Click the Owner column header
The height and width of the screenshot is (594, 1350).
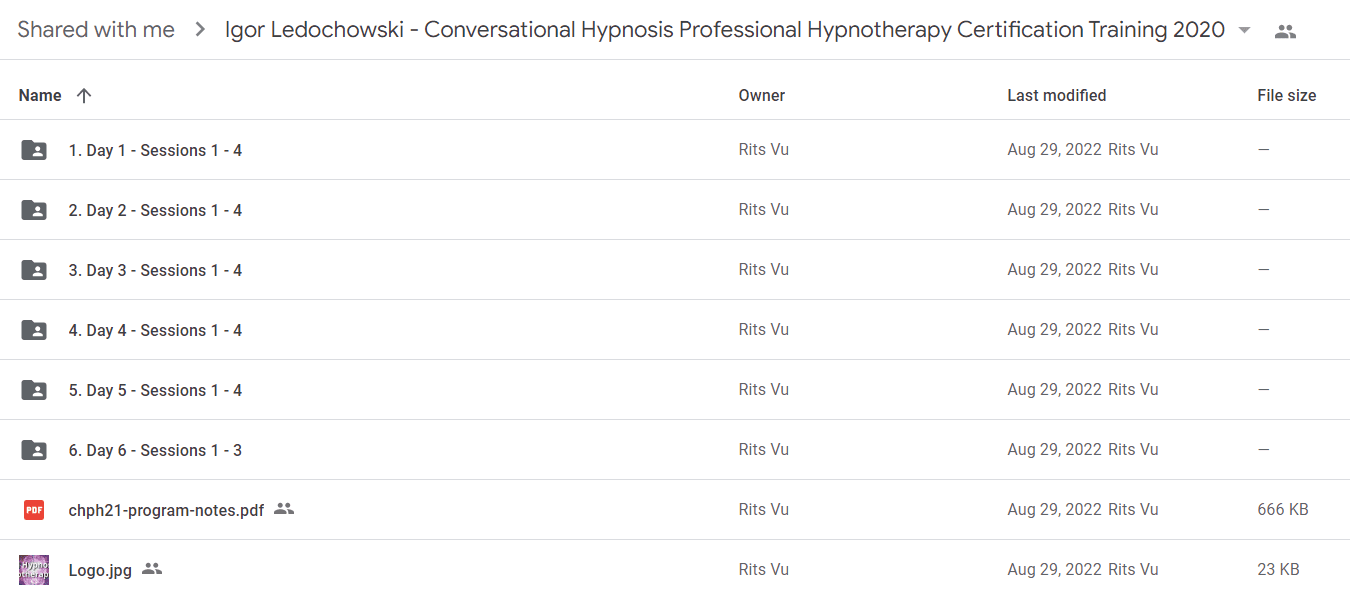[x=762, y=95]
